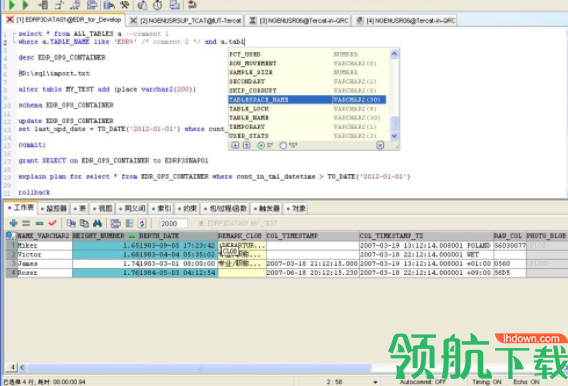Sort by BERTH_DATE column header
Viewport: 568px width, 386px height.
point(178,236)
